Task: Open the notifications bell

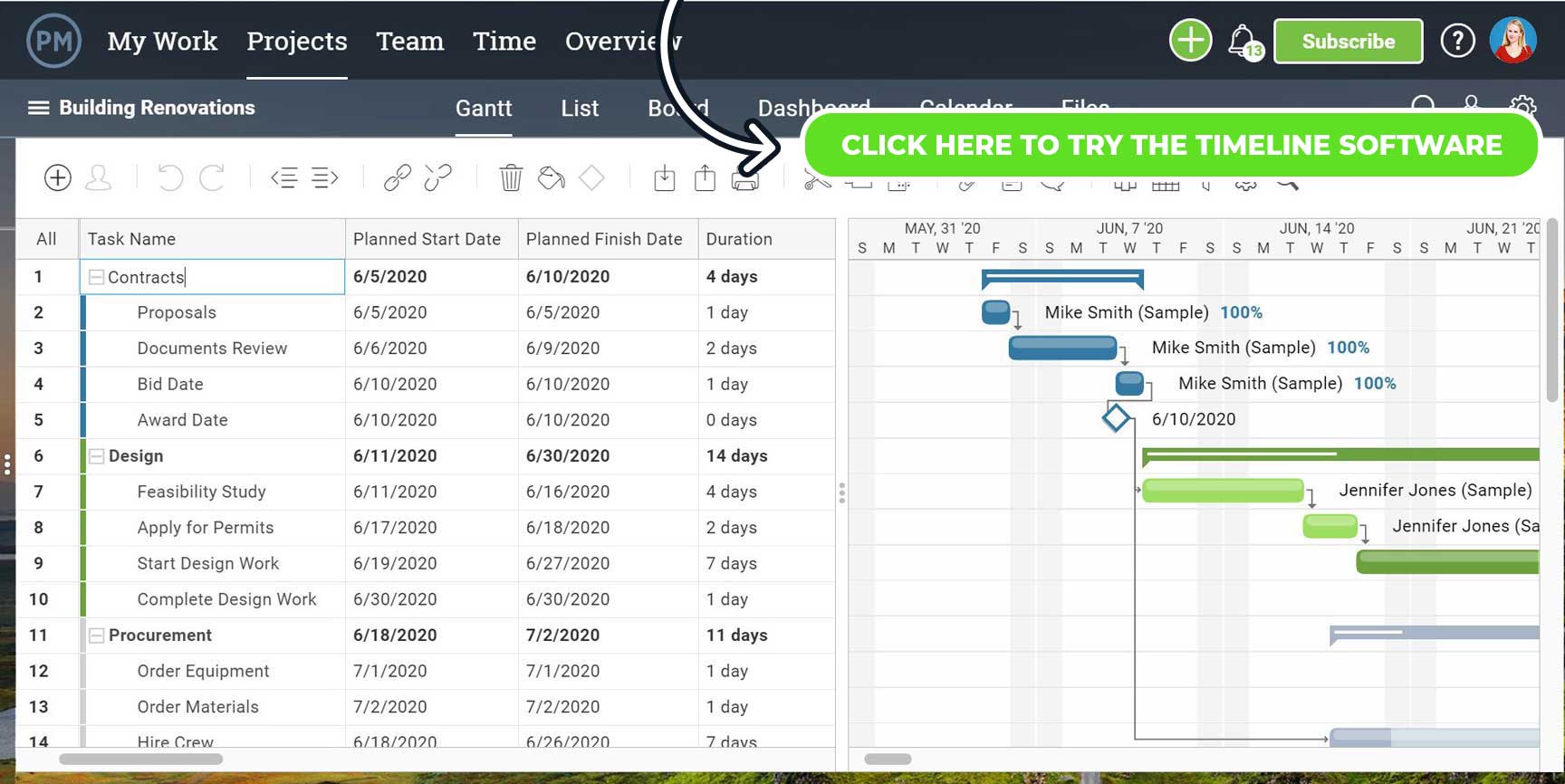Action: [x=1244, y=42]
